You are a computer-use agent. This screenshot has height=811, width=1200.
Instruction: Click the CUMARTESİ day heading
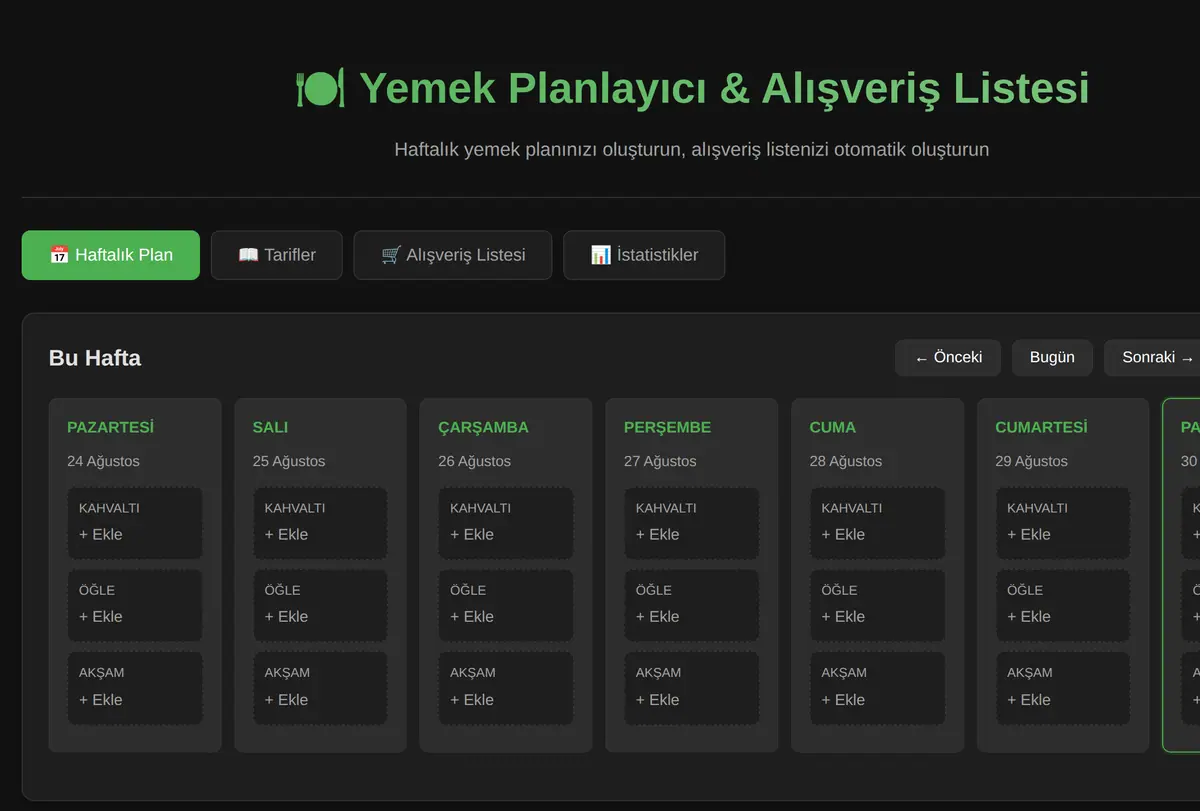coord(1041,427)
